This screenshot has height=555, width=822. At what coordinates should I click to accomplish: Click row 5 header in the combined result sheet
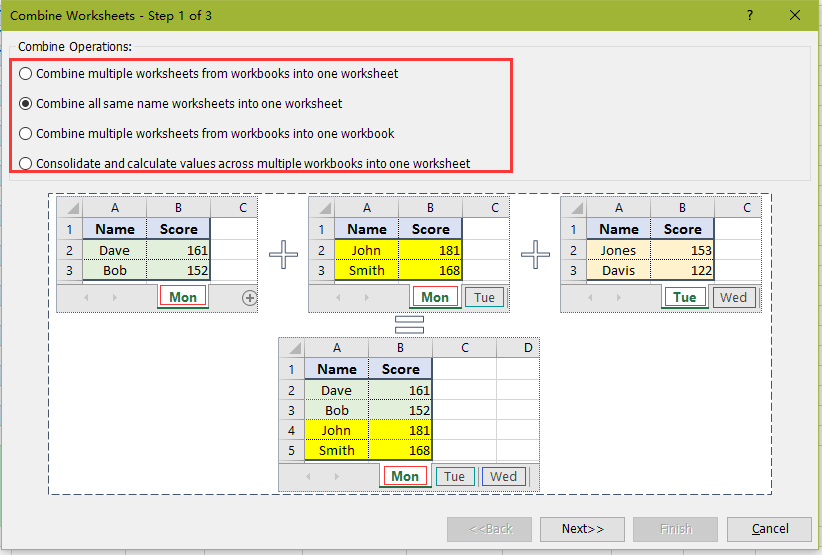tap(291, 450)
